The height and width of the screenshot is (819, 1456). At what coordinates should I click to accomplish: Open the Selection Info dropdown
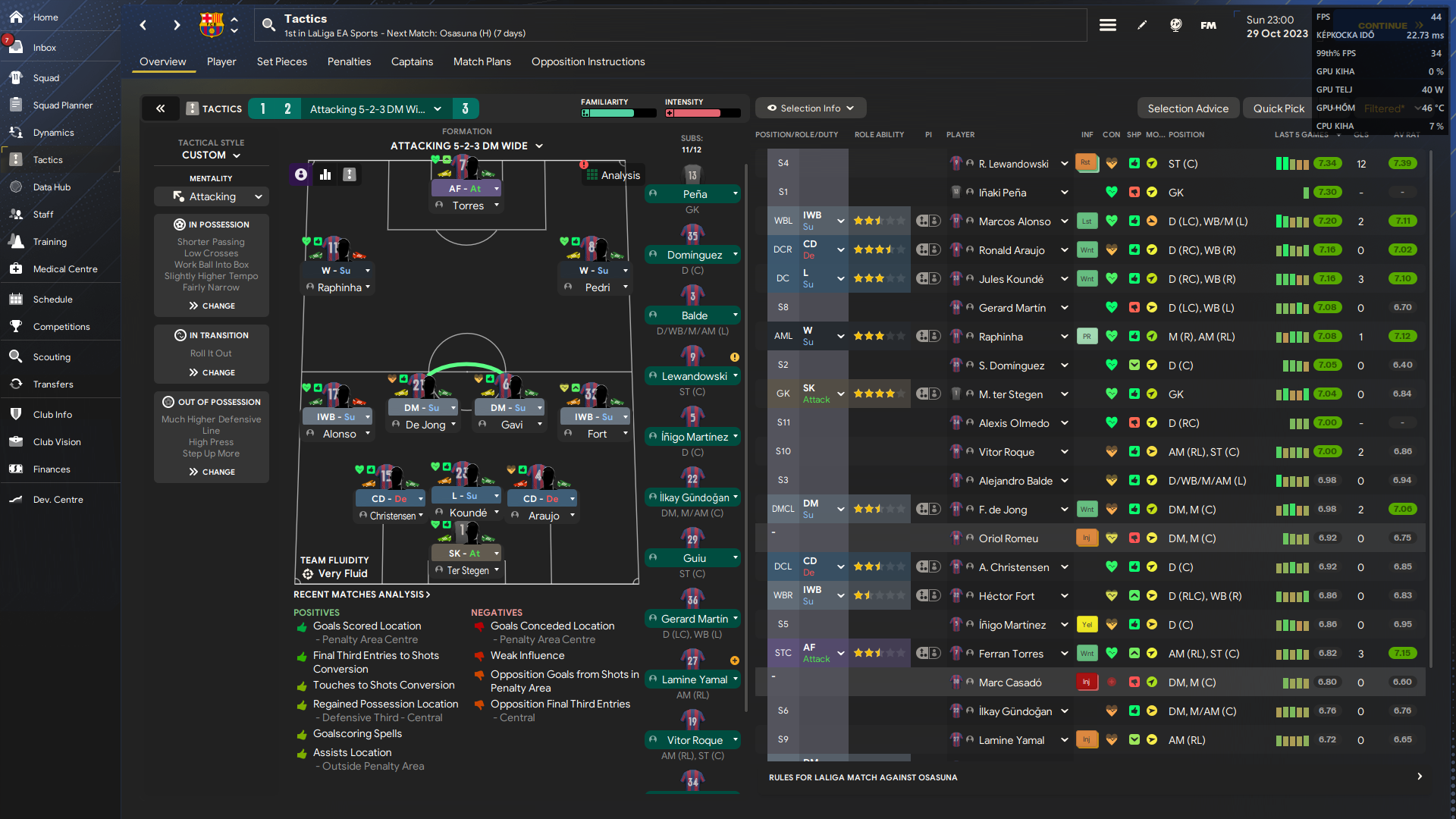click(x=810, y=108)
